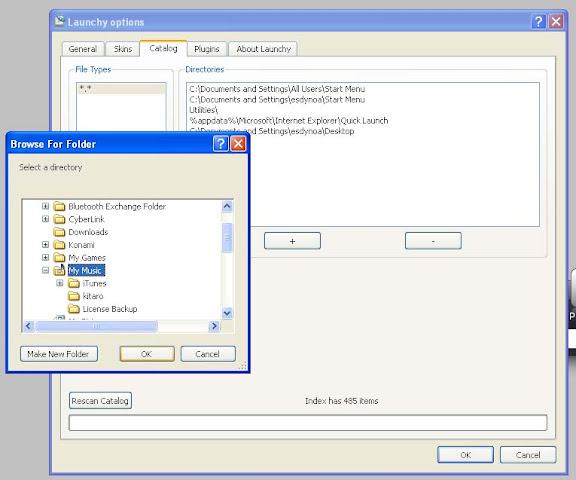Select the Catalog tab
576x480 pixels.
[x=163, y=48]
